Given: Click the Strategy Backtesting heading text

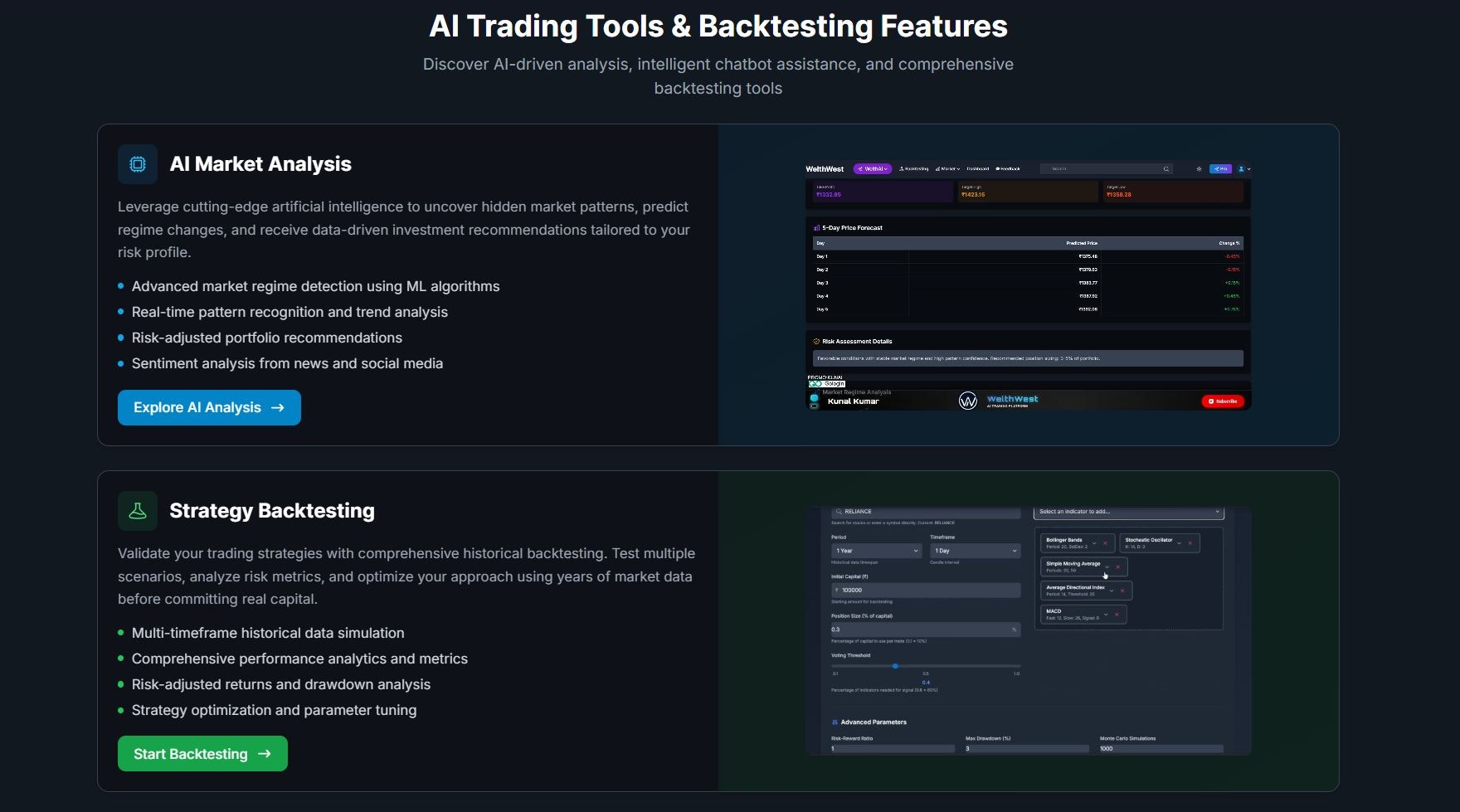Looking at the screenshot, I should point(272,511).
